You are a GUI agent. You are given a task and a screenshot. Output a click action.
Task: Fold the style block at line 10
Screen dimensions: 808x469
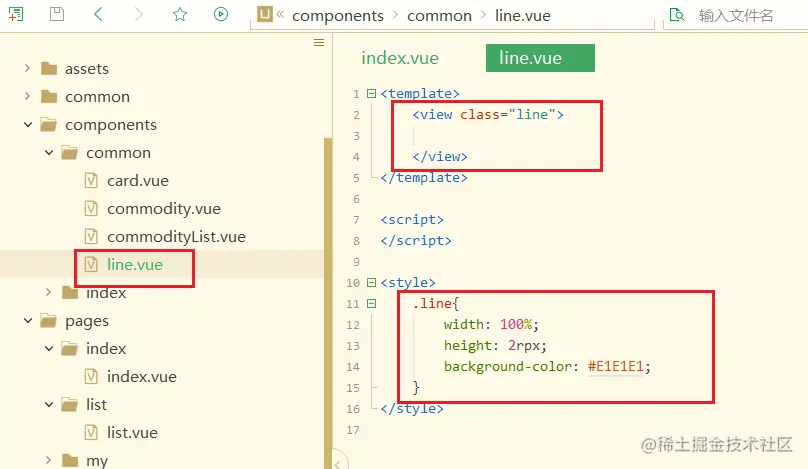371,282
